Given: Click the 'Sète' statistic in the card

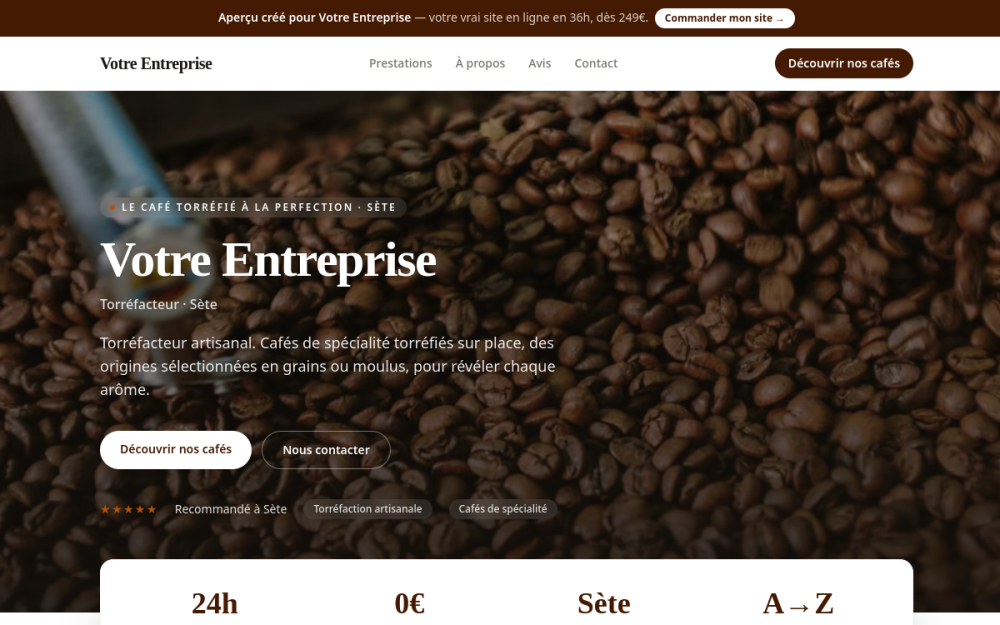Looking at the screenshot, I should pos(604,603).
